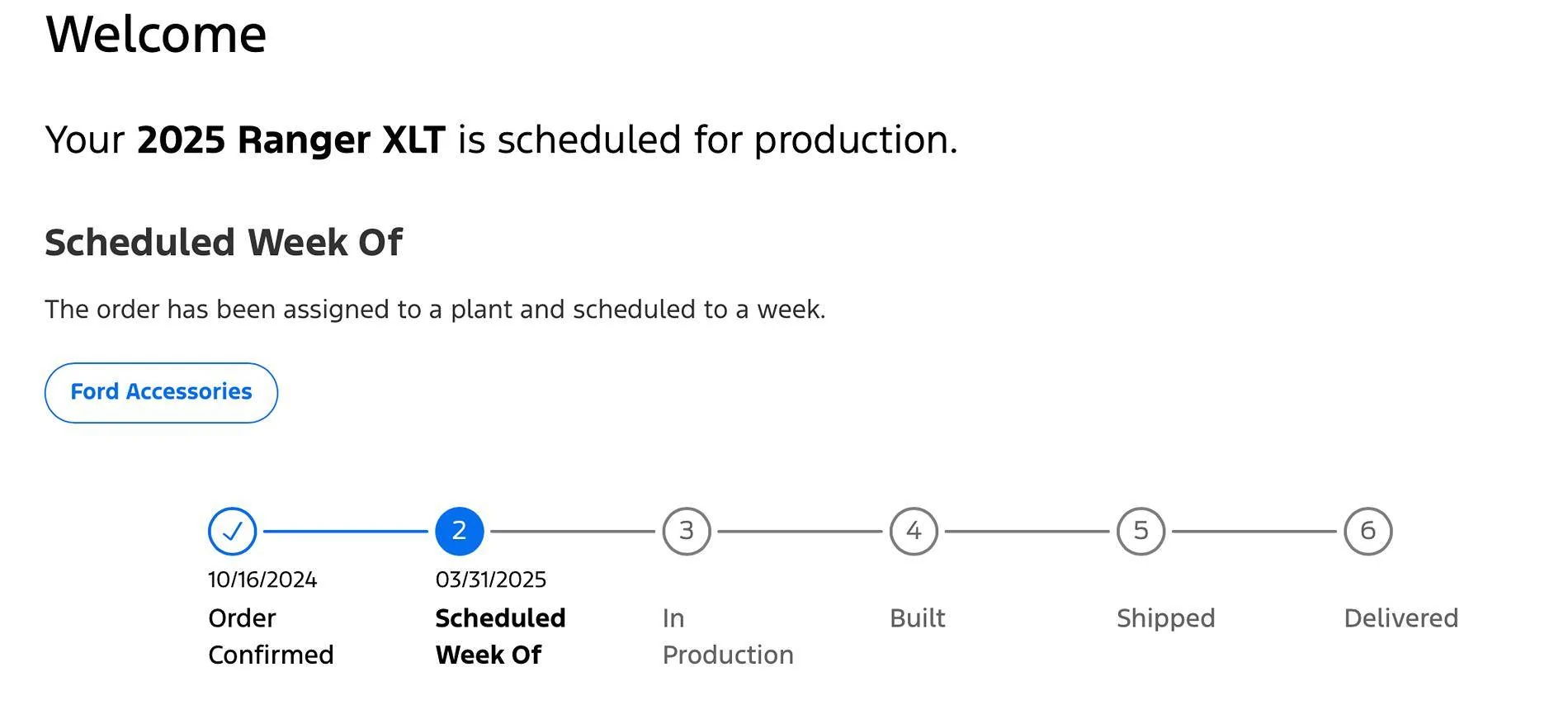The width and height of the screenshot is (1568, 705).
Task: Click the bold Scheduled Week Of step label
Action: pos(500,636)
